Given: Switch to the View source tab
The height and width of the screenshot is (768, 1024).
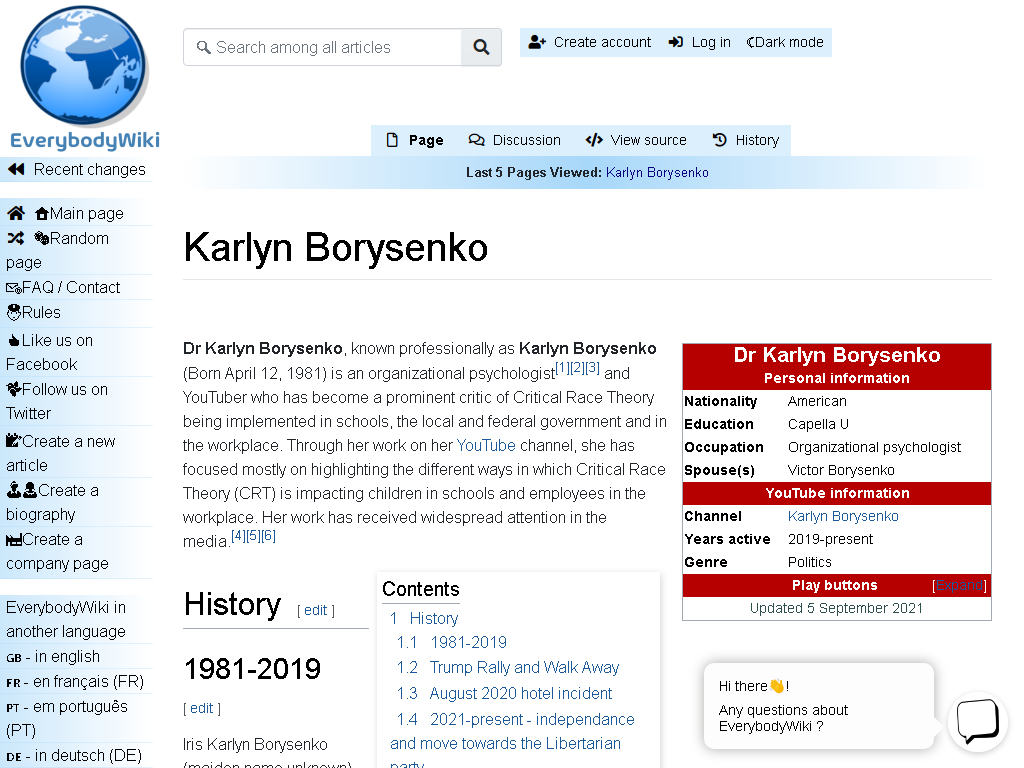Looking at the screenshot, I should pyautogui.click(x=636, y=140).
